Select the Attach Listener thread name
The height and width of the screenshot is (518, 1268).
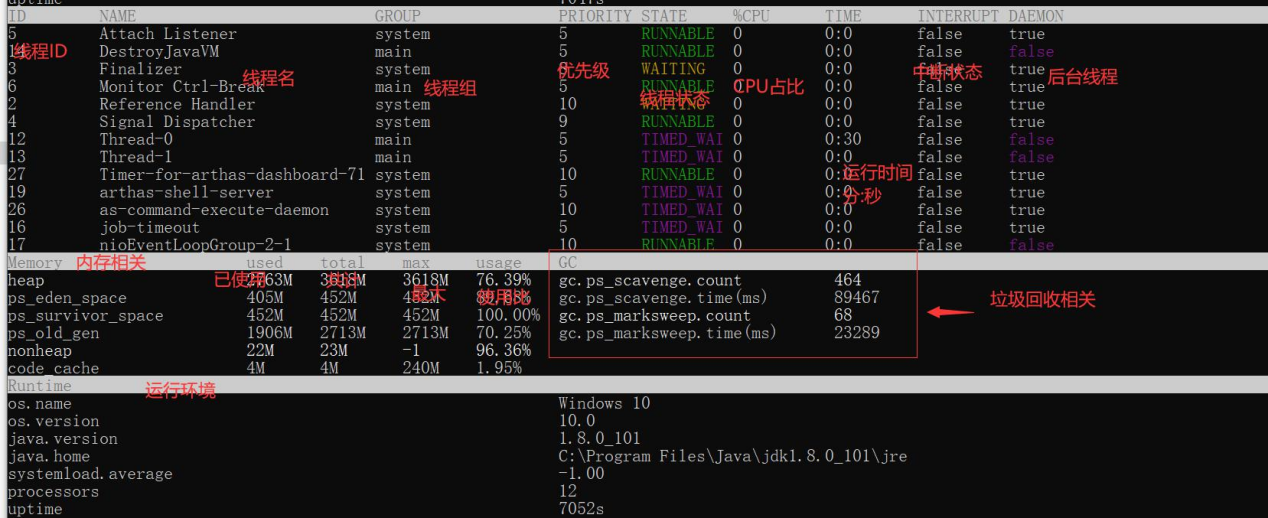click(x=168, y=34)
